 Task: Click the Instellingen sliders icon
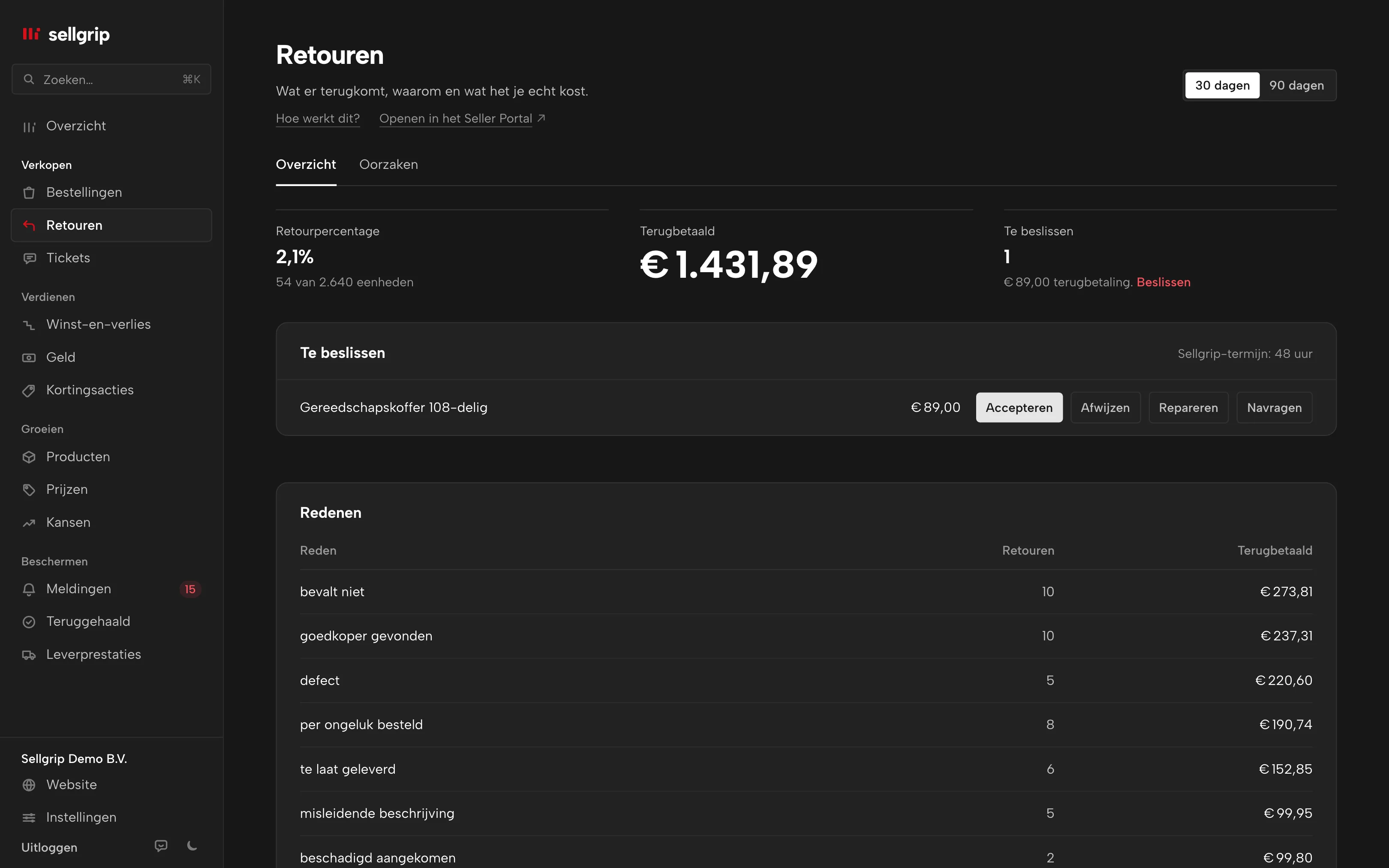click(x=29, y=817)
